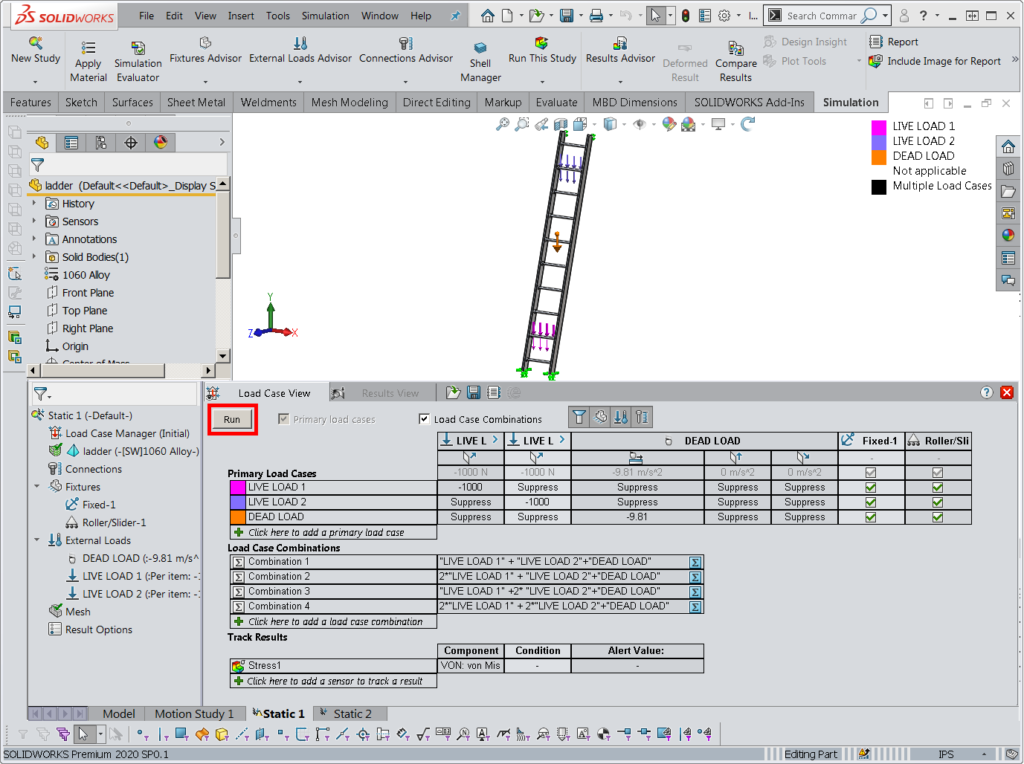Open DimXpertManager tab icon
This screenshot has width=1024, height=764.
tap(131, 142)
